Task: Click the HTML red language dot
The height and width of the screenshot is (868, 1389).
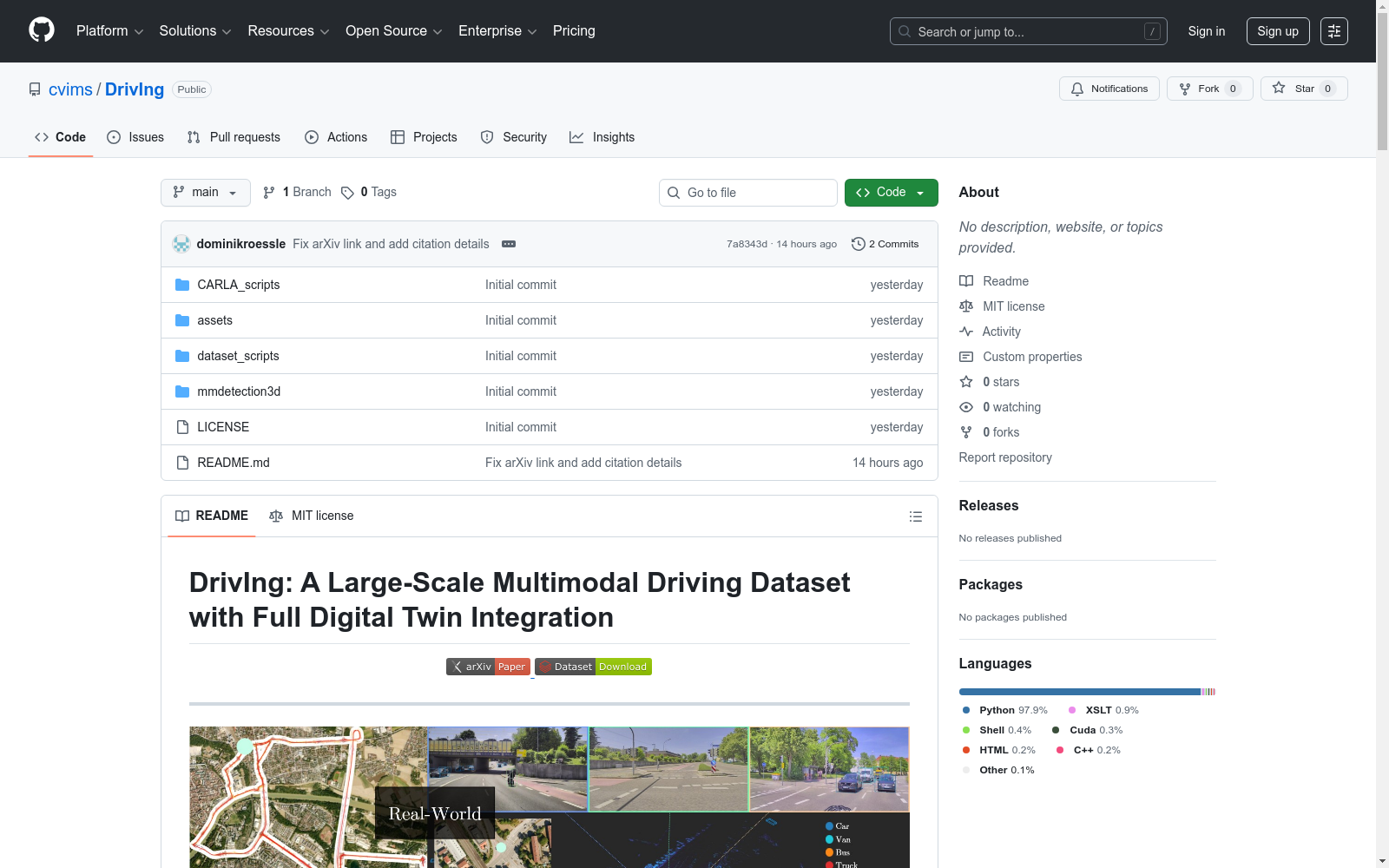Action: [966, 750]
